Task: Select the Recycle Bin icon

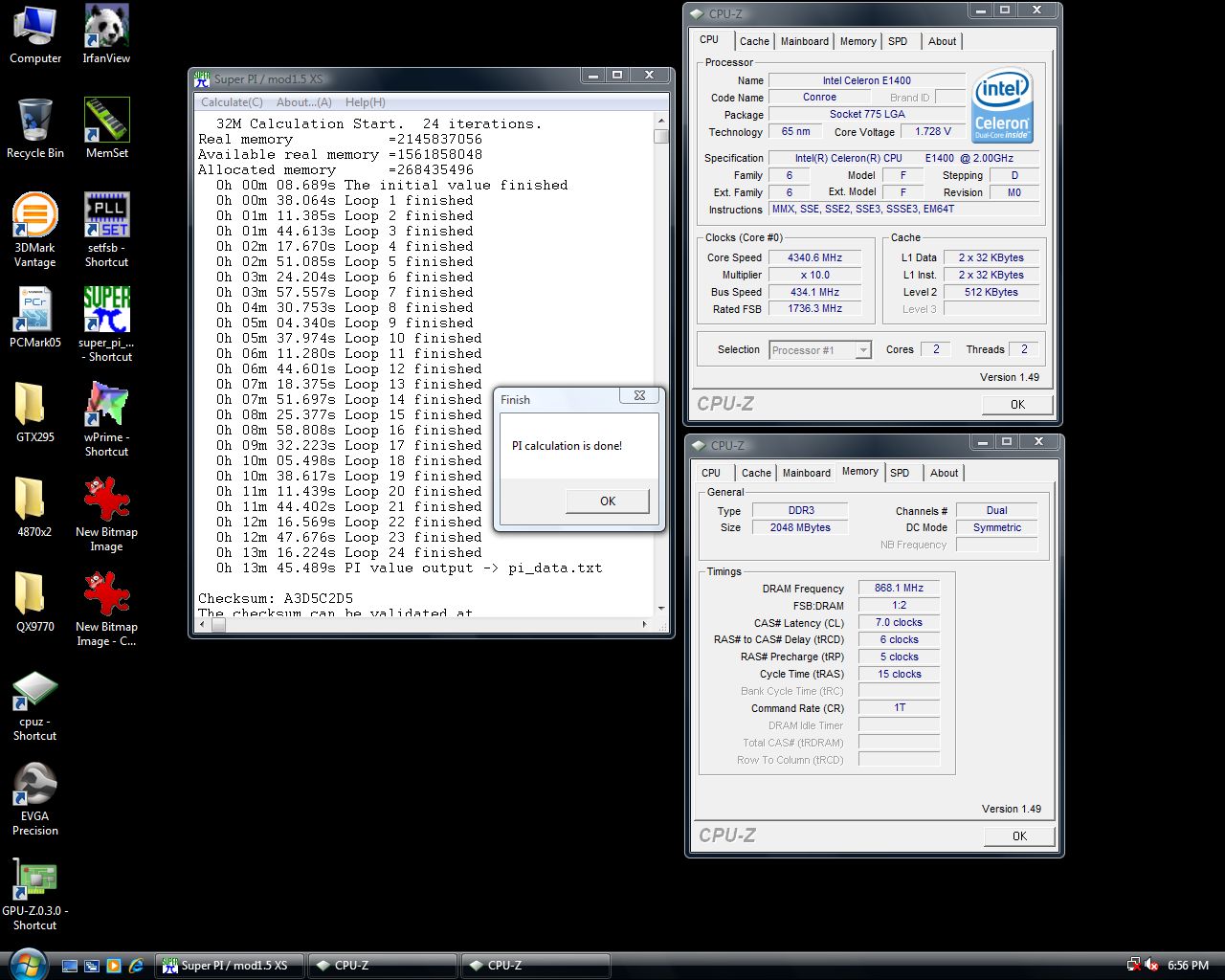Action: [x=35, y=129]
